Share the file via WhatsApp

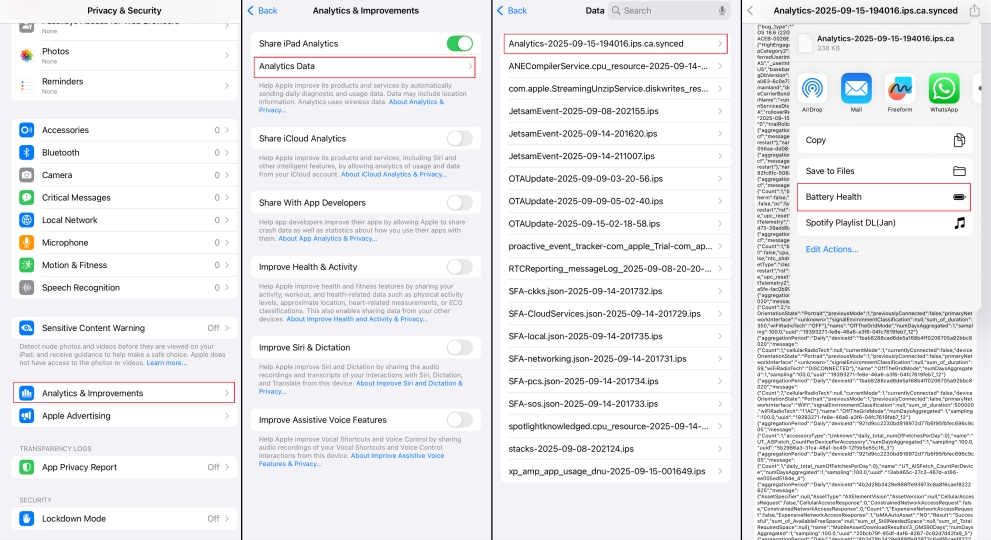tap(944, 89)
